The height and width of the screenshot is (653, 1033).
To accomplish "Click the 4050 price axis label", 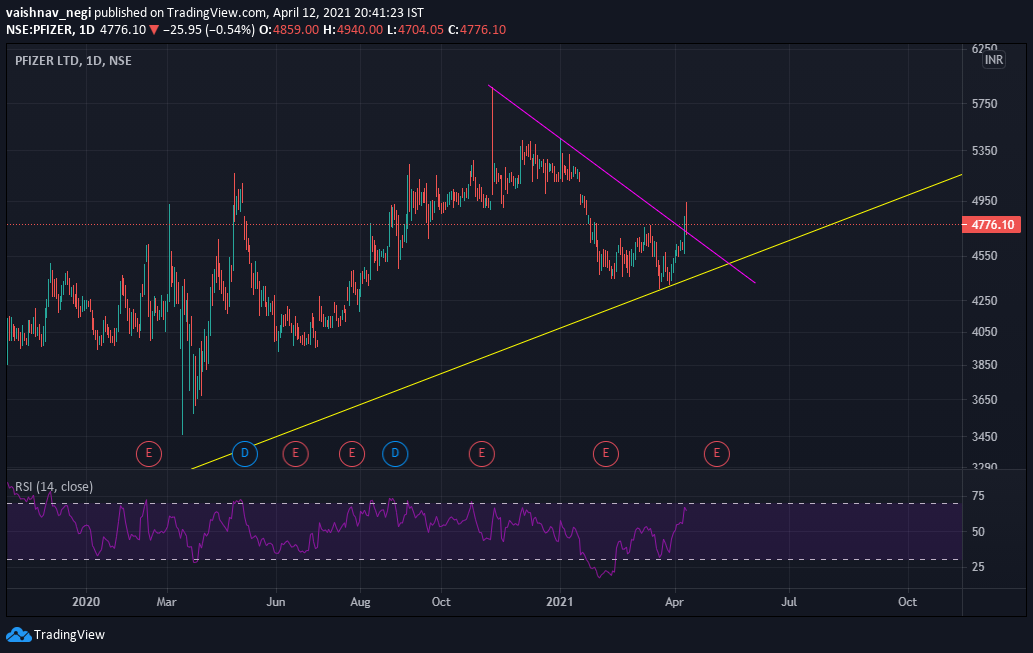I will click(984, 331).
